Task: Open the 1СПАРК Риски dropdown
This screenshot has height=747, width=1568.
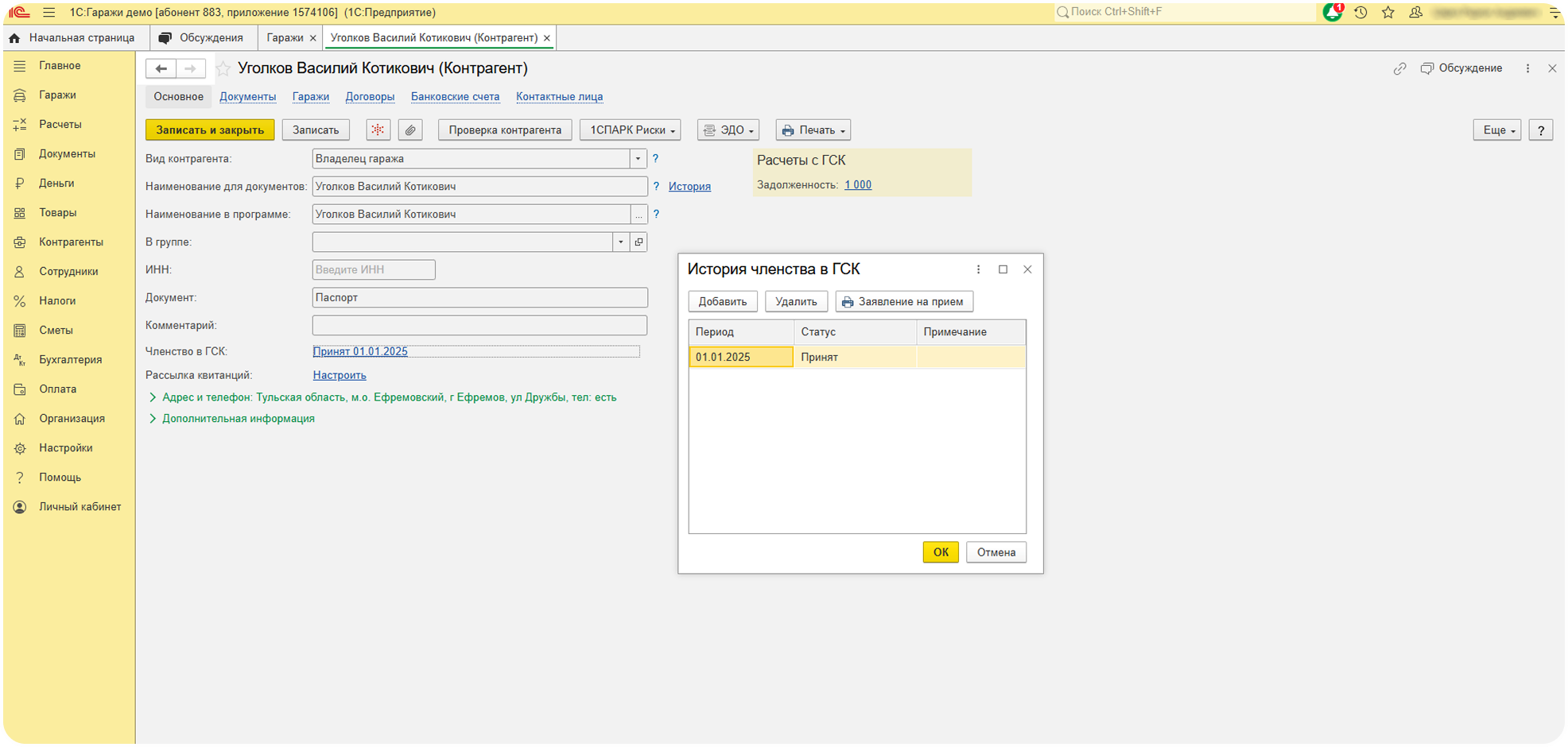Action: pyautogui.click(x=631, y=130)
